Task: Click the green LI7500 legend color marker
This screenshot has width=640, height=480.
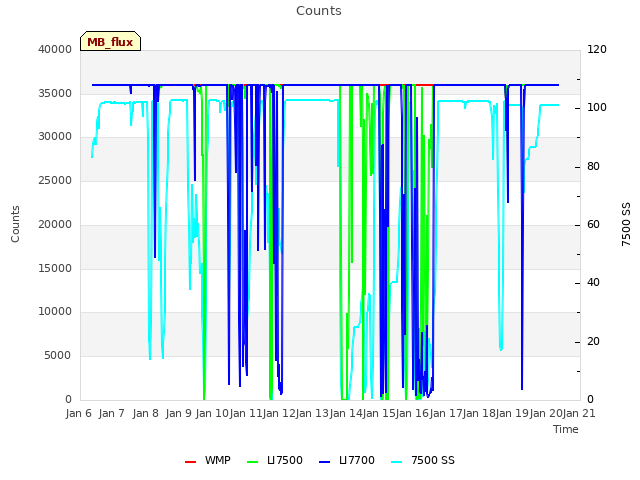Action: (253, 462)
